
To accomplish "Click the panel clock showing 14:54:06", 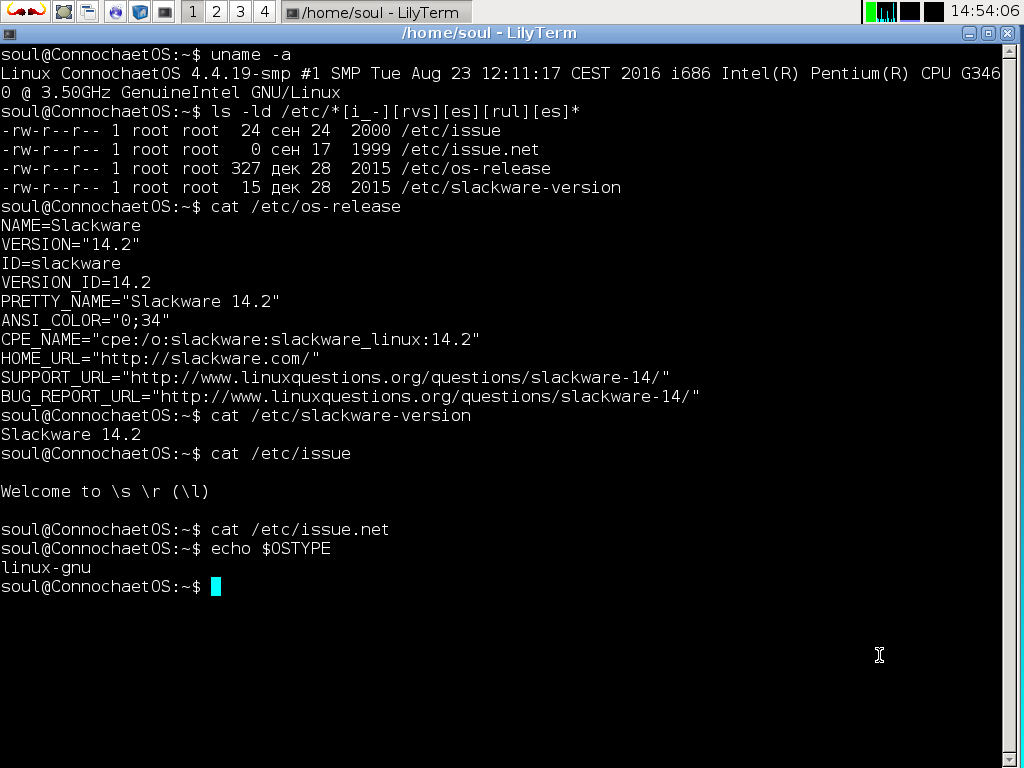I will click(985, 11).
